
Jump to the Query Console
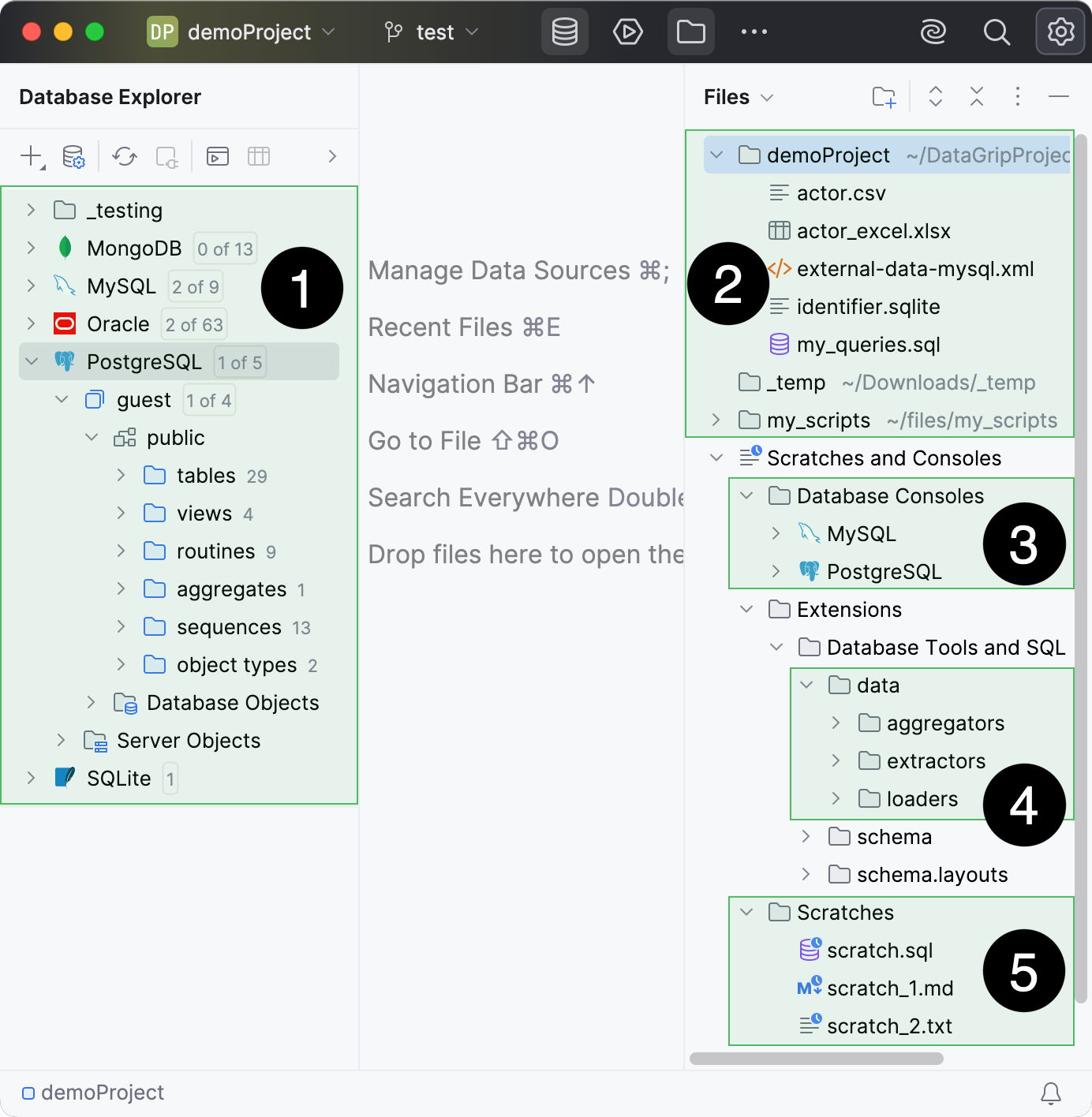(218, 156)
